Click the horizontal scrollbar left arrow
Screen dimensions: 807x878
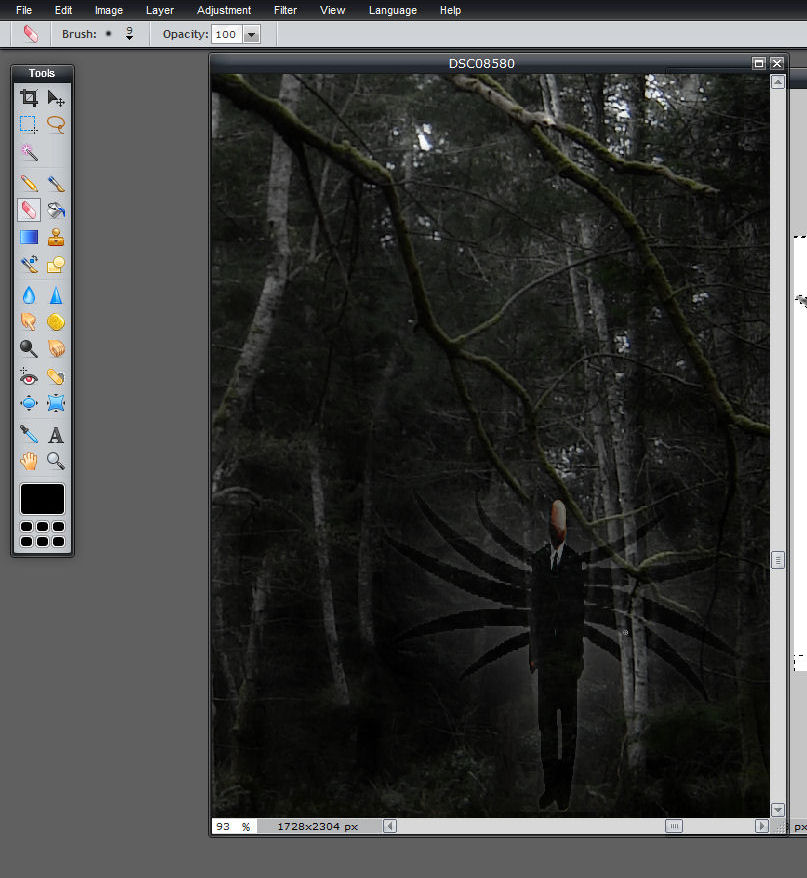point(390,826)
